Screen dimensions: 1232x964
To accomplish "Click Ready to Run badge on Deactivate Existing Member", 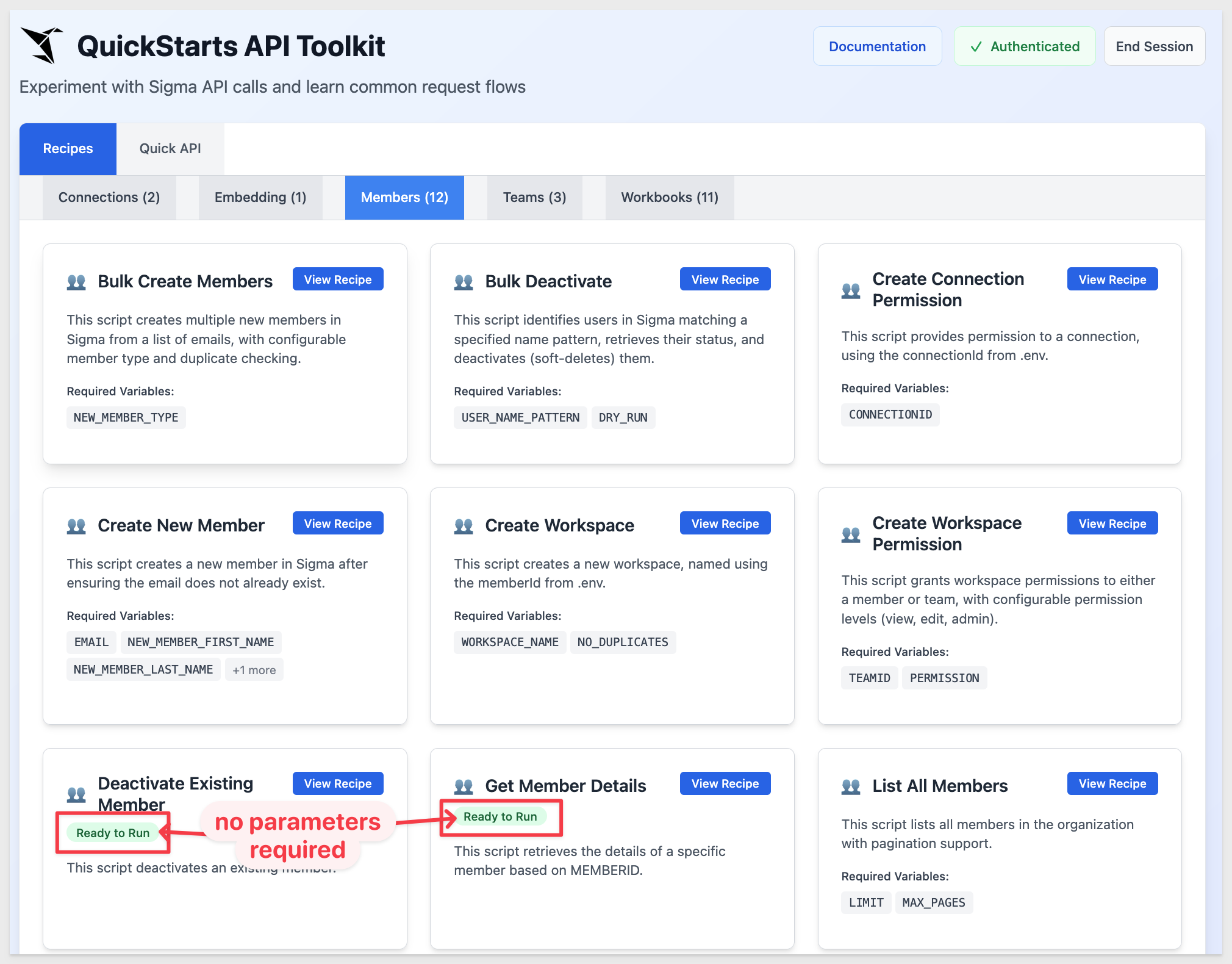I will (x=113, y=833).
